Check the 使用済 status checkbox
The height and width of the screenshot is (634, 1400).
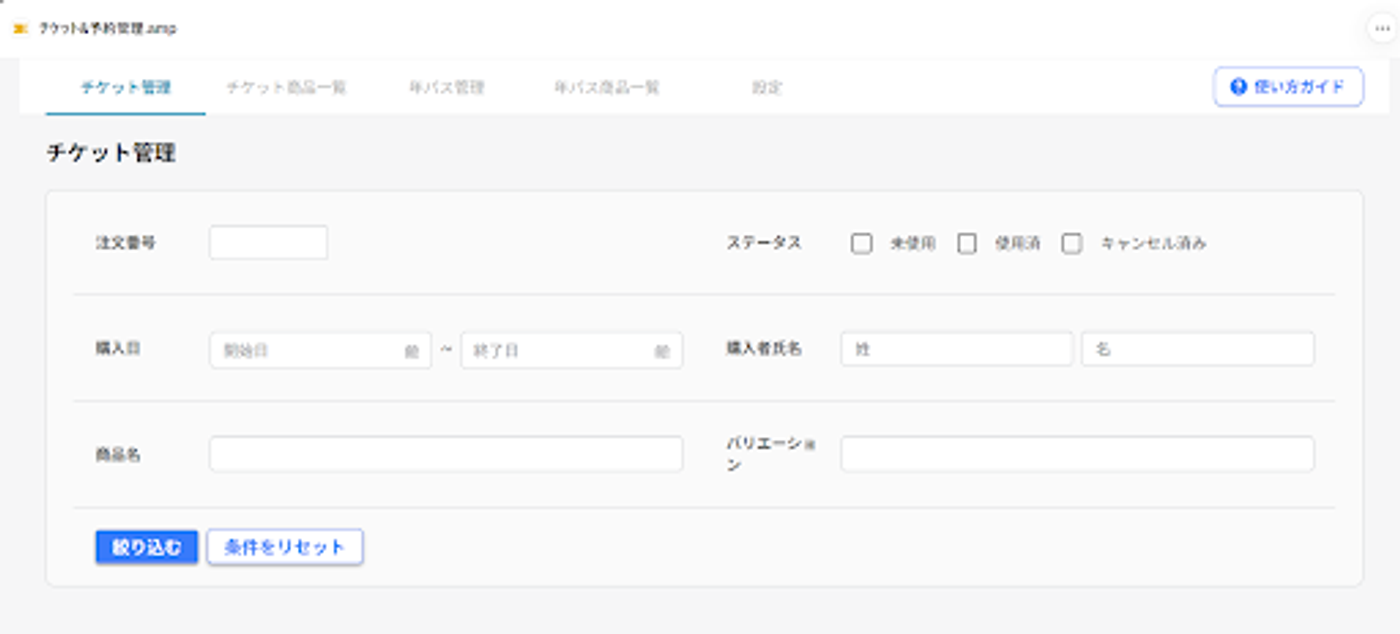966,243
